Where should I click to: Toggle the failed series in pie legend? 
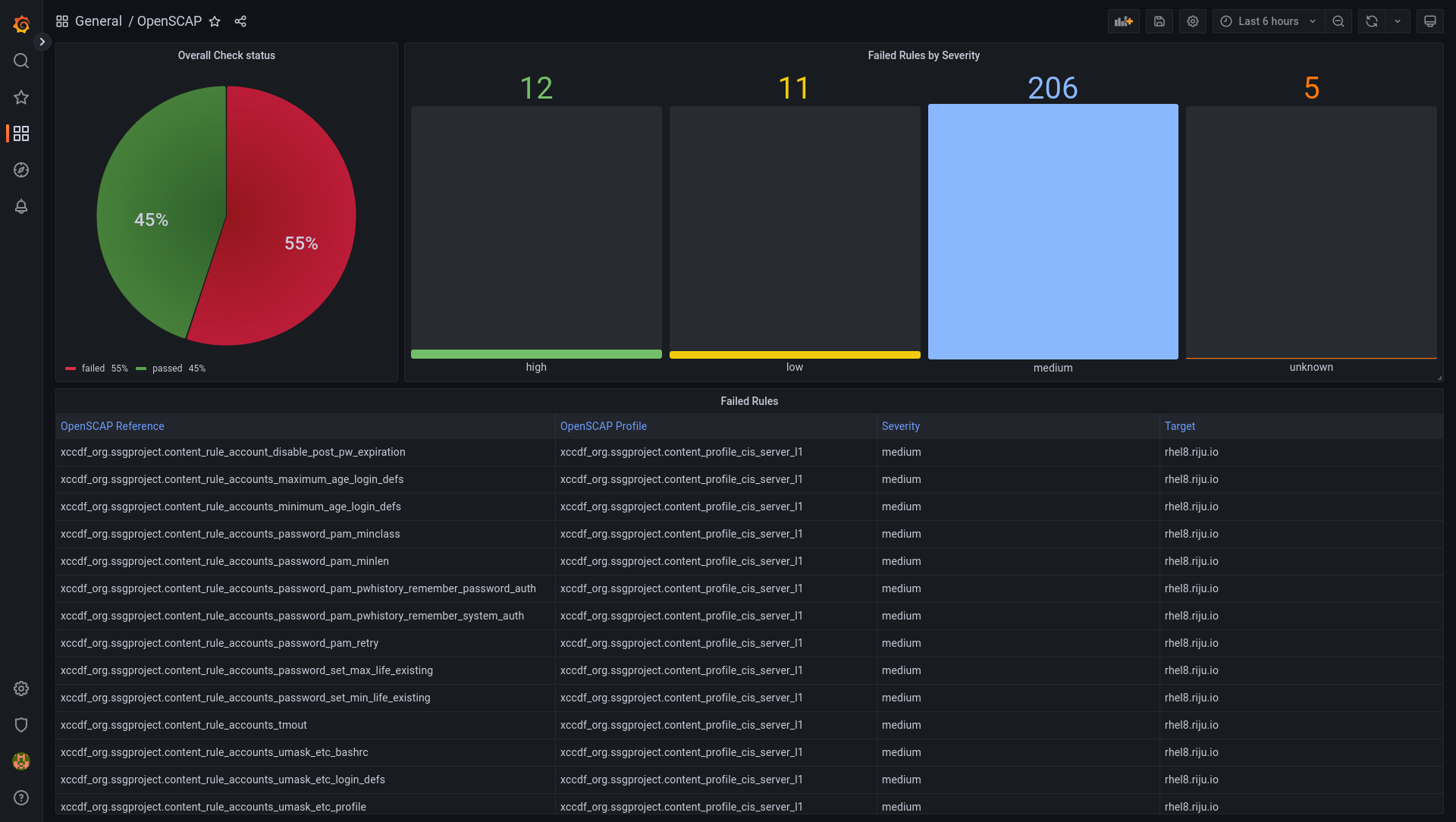pyautogui.click(x=93, y=369)
